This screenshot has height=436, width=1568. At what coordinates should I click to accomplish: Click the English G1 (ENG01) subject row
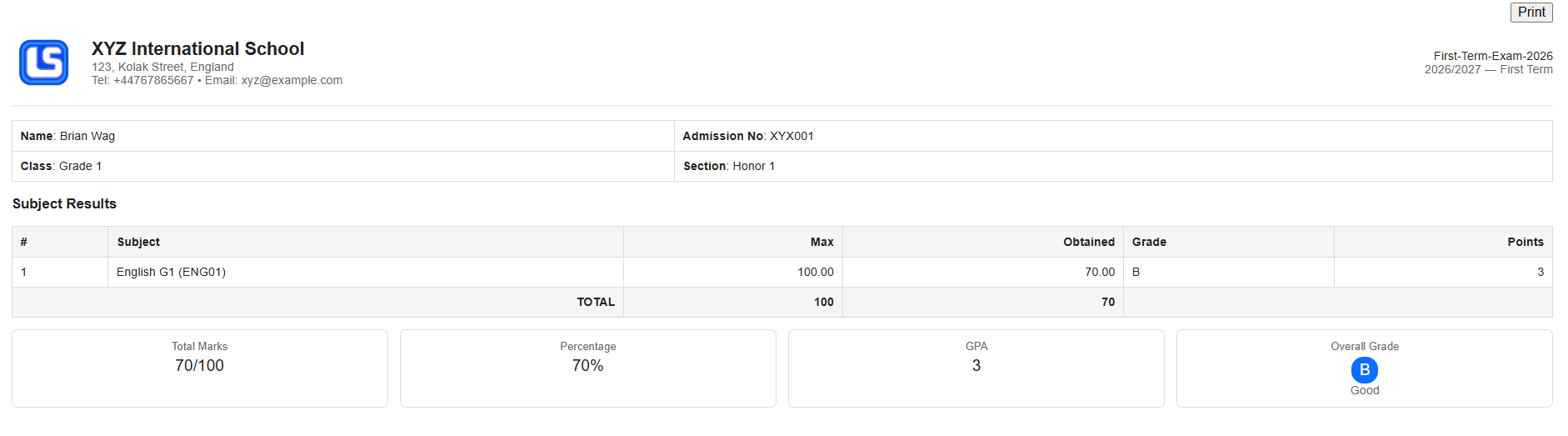click(x=171, y=272)
